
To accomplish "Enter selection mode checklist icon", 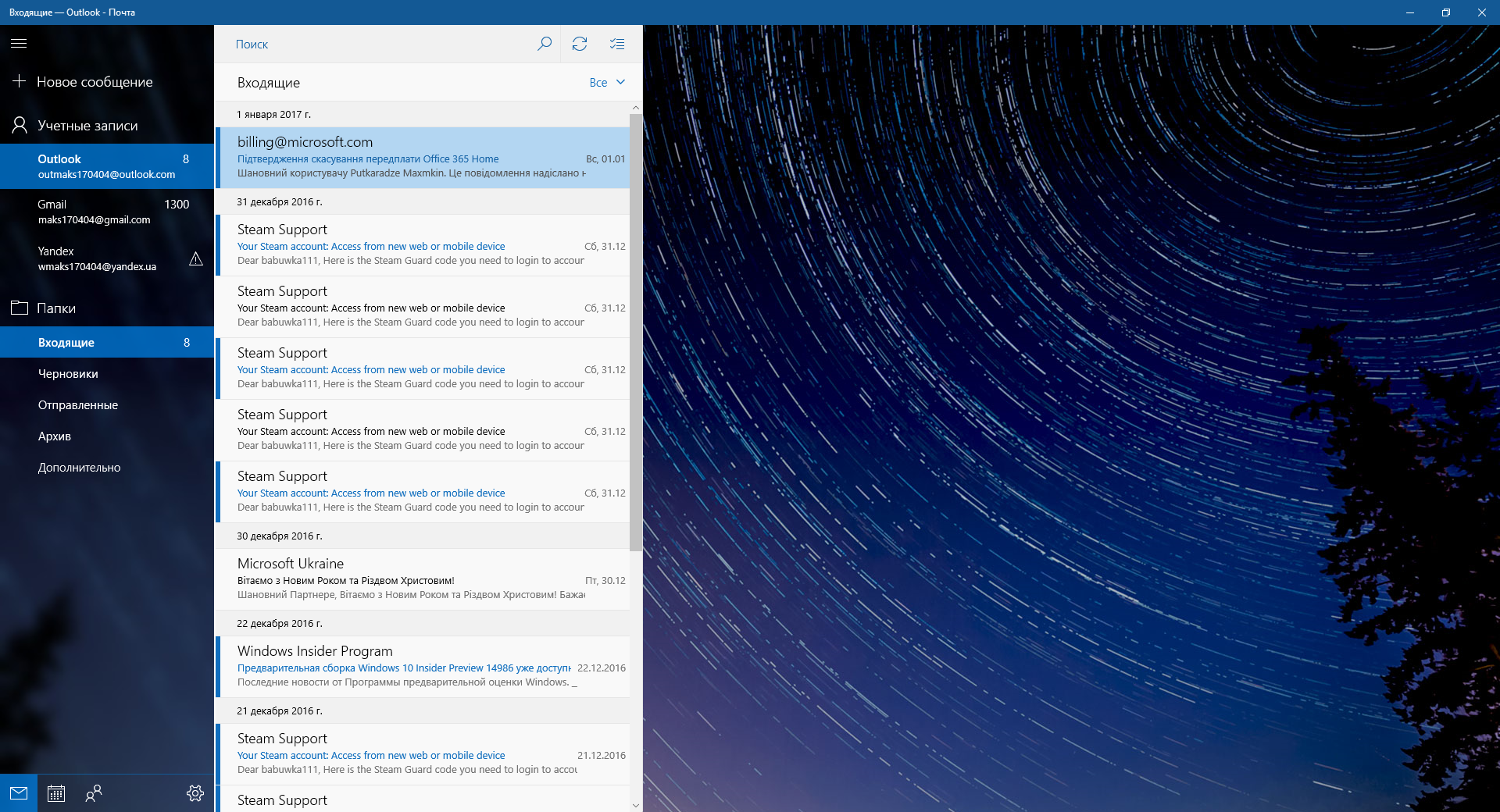I will (617, 44).
